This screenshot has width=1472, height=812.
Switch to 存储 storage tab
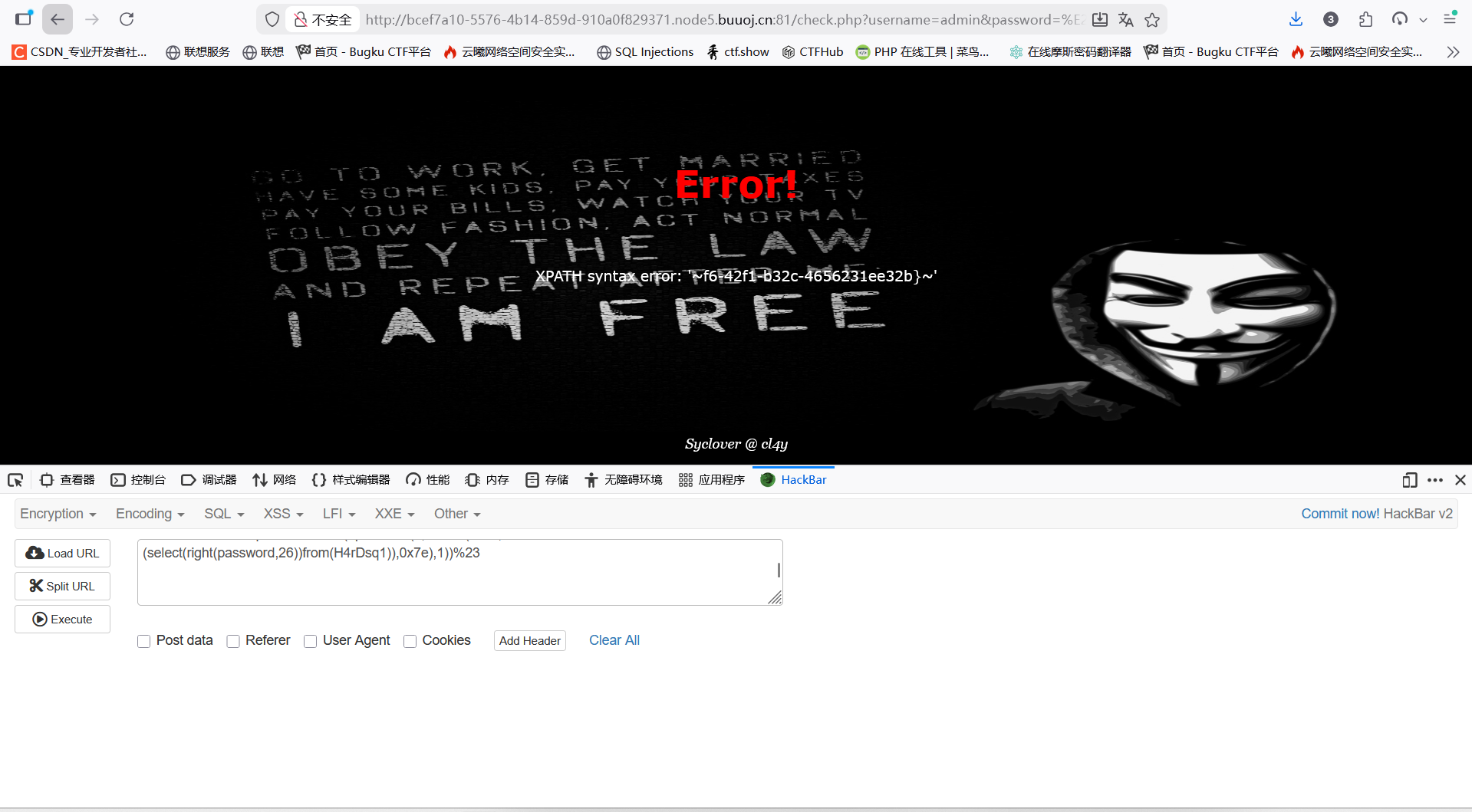[x=547, y=480]
